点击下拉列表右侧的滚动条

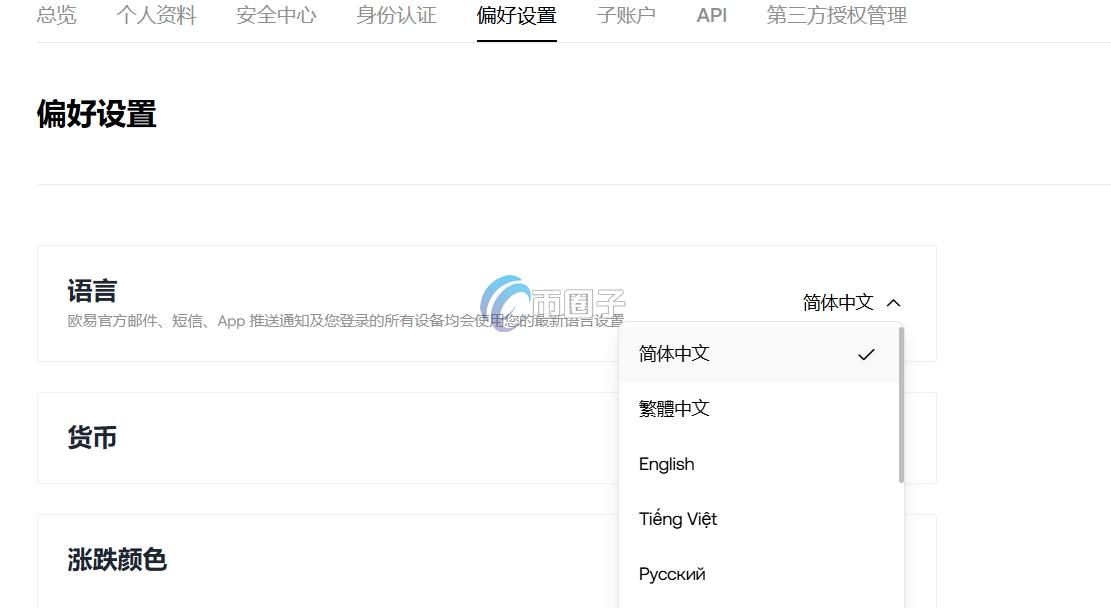(898, 400)
